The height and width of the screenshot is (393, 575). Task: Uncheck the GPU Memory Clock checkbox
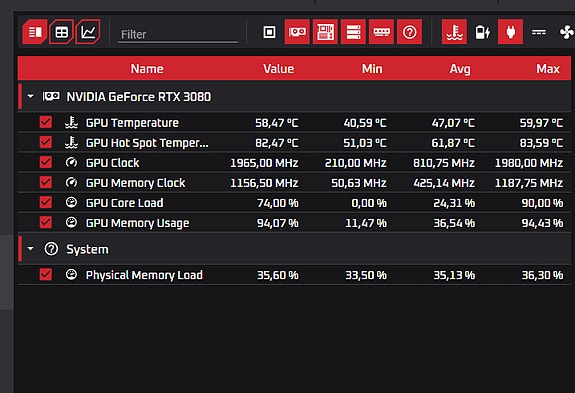(46, 182)
